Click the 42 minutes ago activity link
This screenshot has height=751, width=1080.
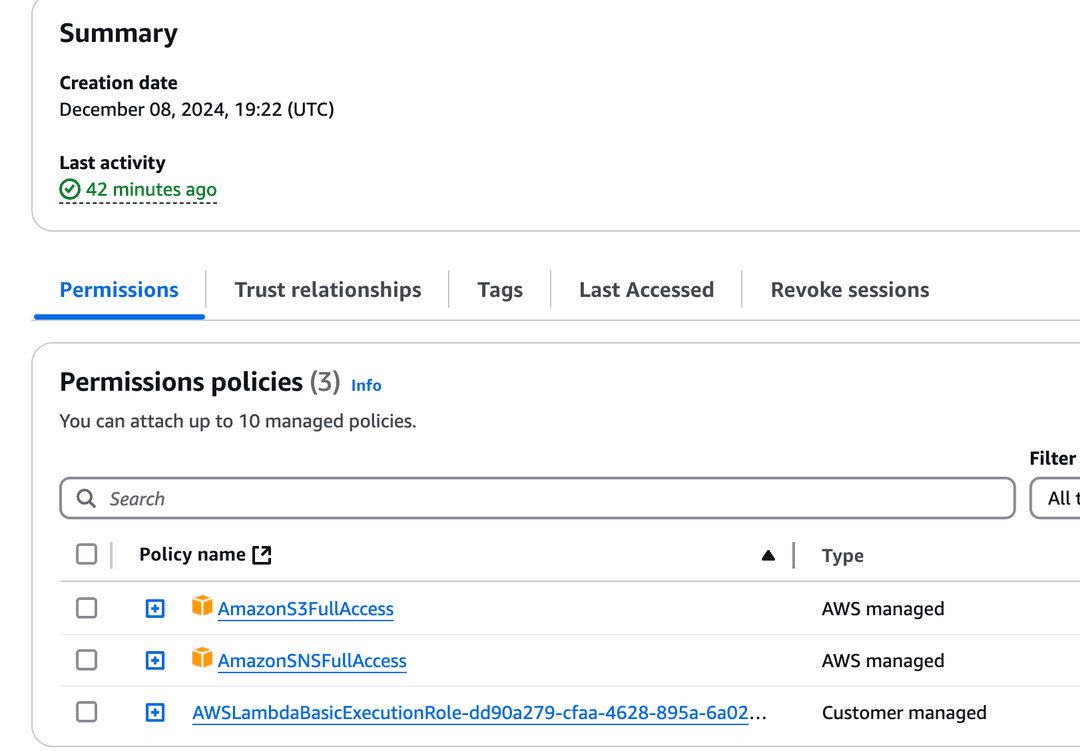click(137, 189)
